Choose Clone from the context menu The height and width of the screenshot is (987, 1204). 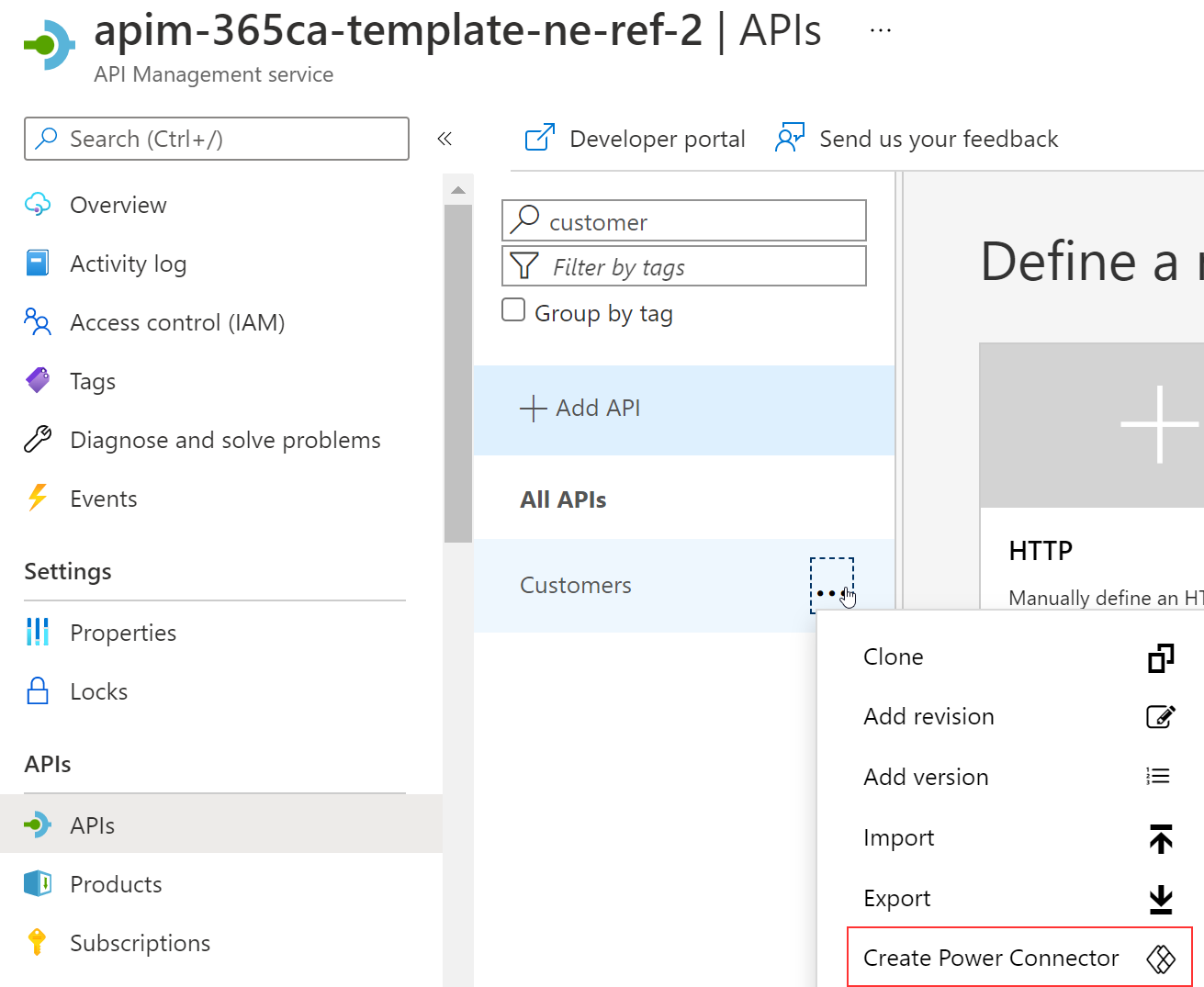click(x=894, y=656)
